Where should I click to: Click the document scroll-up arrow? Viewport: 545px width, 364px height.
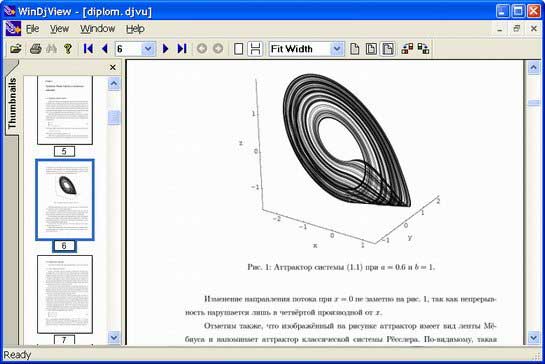point(534,67)
